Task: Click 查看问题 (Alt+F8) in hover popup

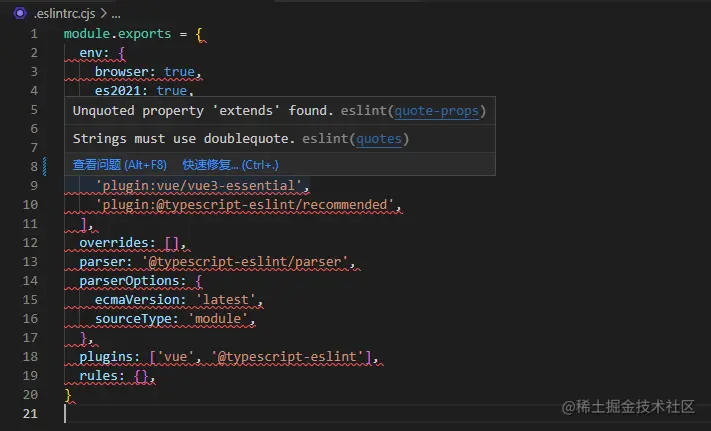Action: [x=120, y=165]
